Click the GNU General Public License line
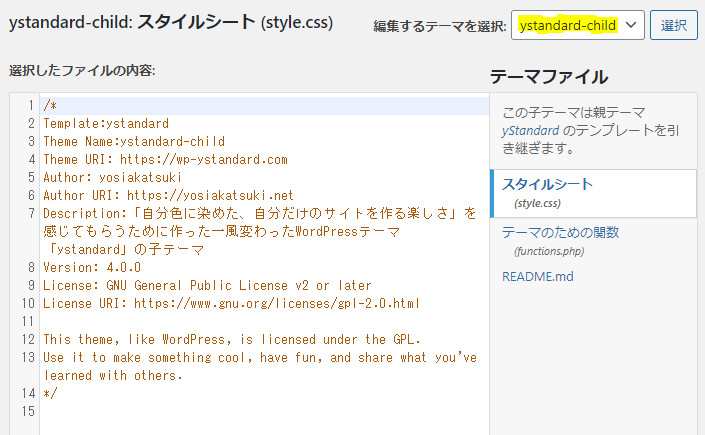The image size is (705, 435). (x=207, y=286)
